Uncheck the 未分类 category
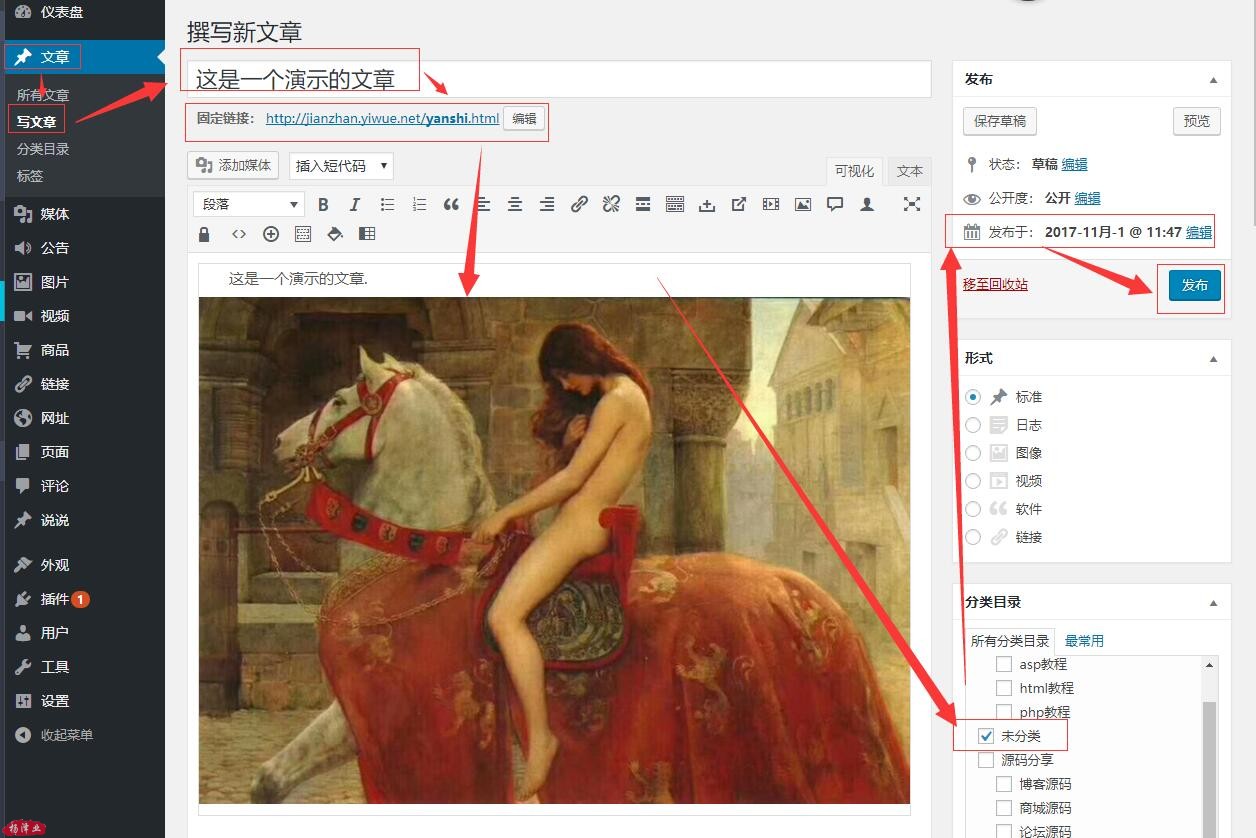 coord(986,736)
